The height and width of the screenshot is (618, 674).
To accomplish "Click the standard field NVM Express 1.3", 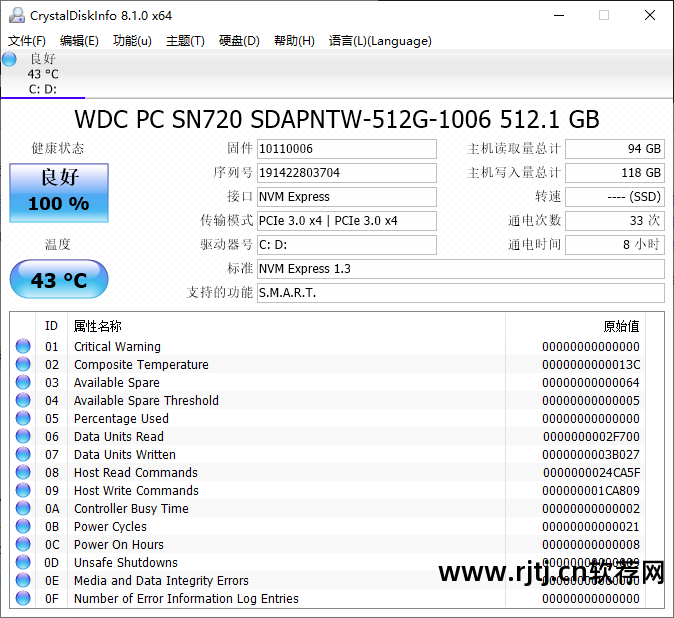I will [x=461, y=269].
